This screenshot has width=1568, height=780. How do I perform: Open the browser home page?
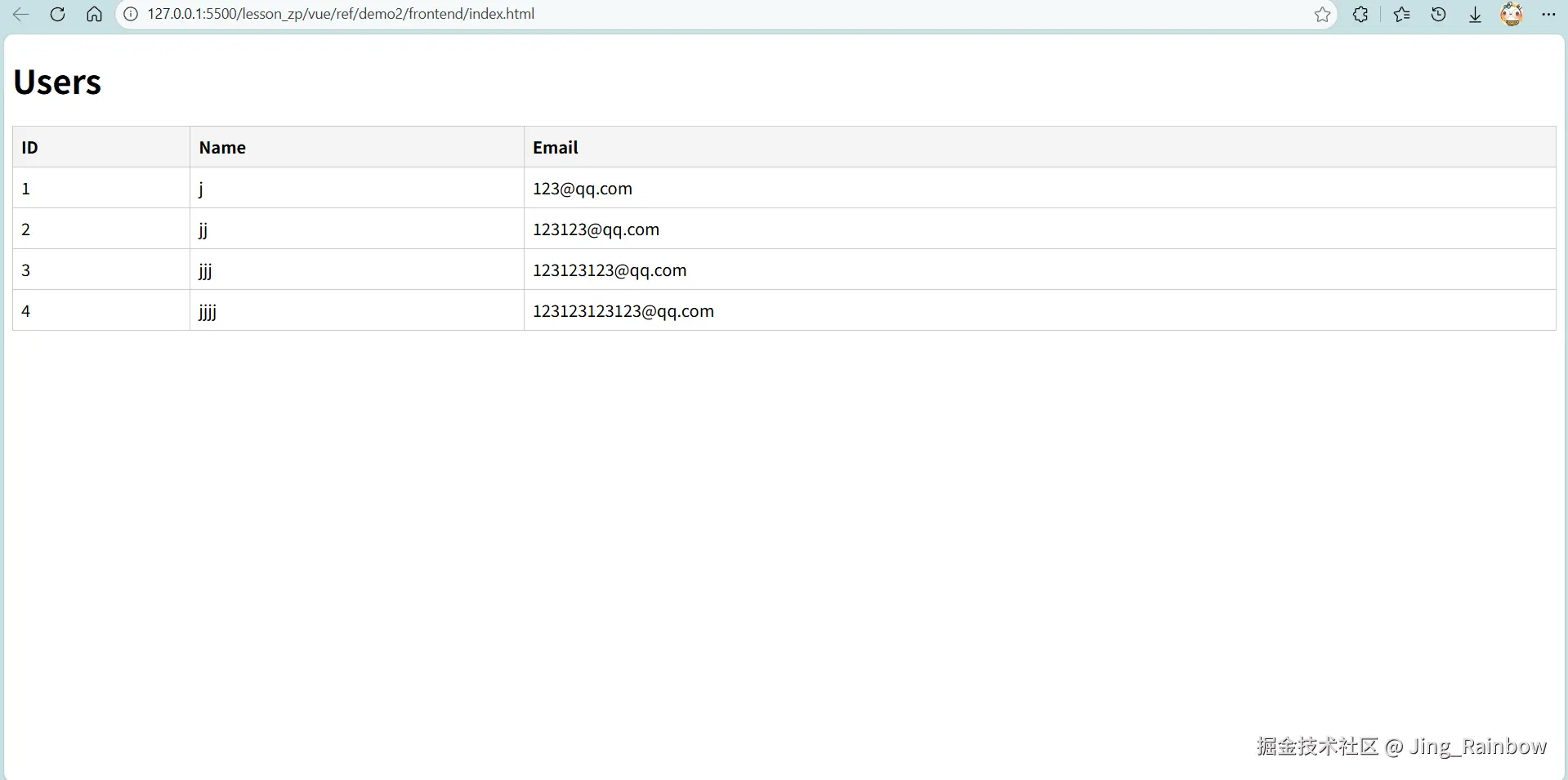click(94, 14)
